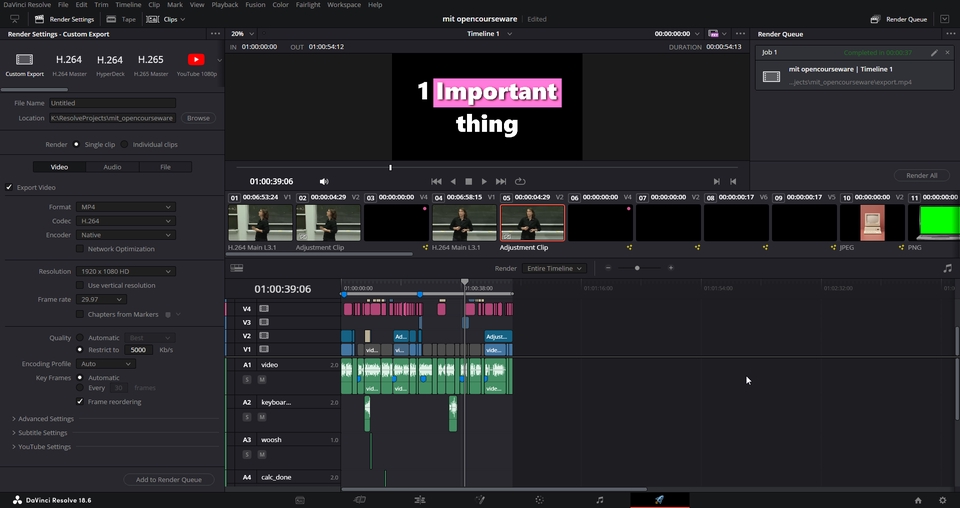Open the Fairlight menu
Viewport: 960px width, 508px height.
click(x=308, y=4)
